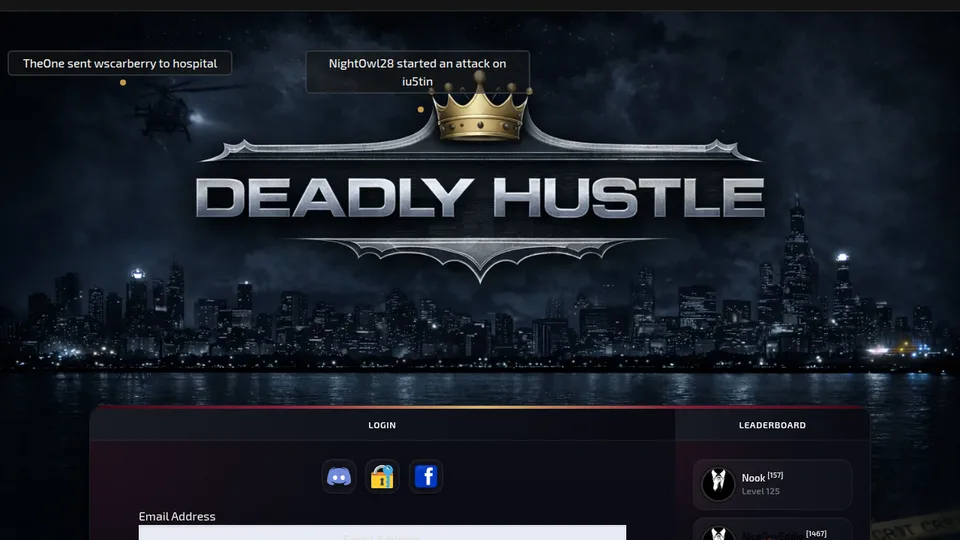This screenshot has height=540, width=960.
Task: Click the TheOne sent wscarberry notification
Action: [x=120, y=63]
